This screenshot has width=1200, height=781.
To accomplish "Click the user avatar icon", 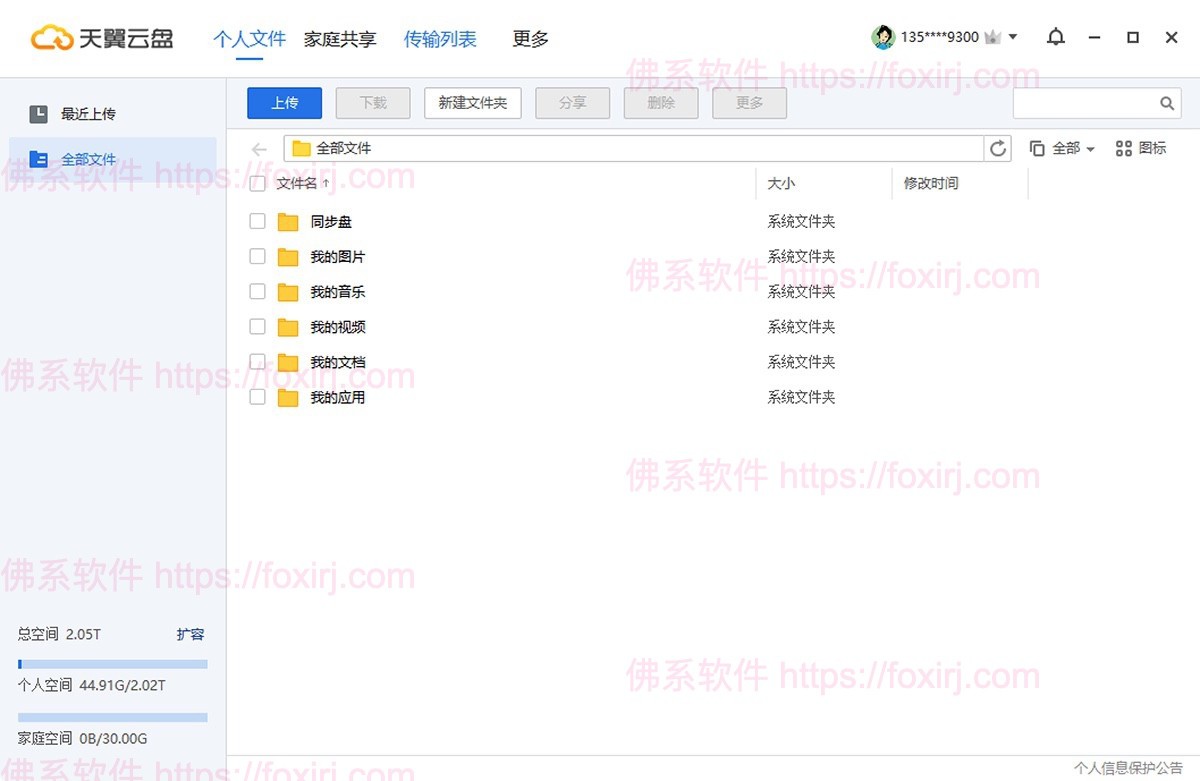I will click(883, 38).
